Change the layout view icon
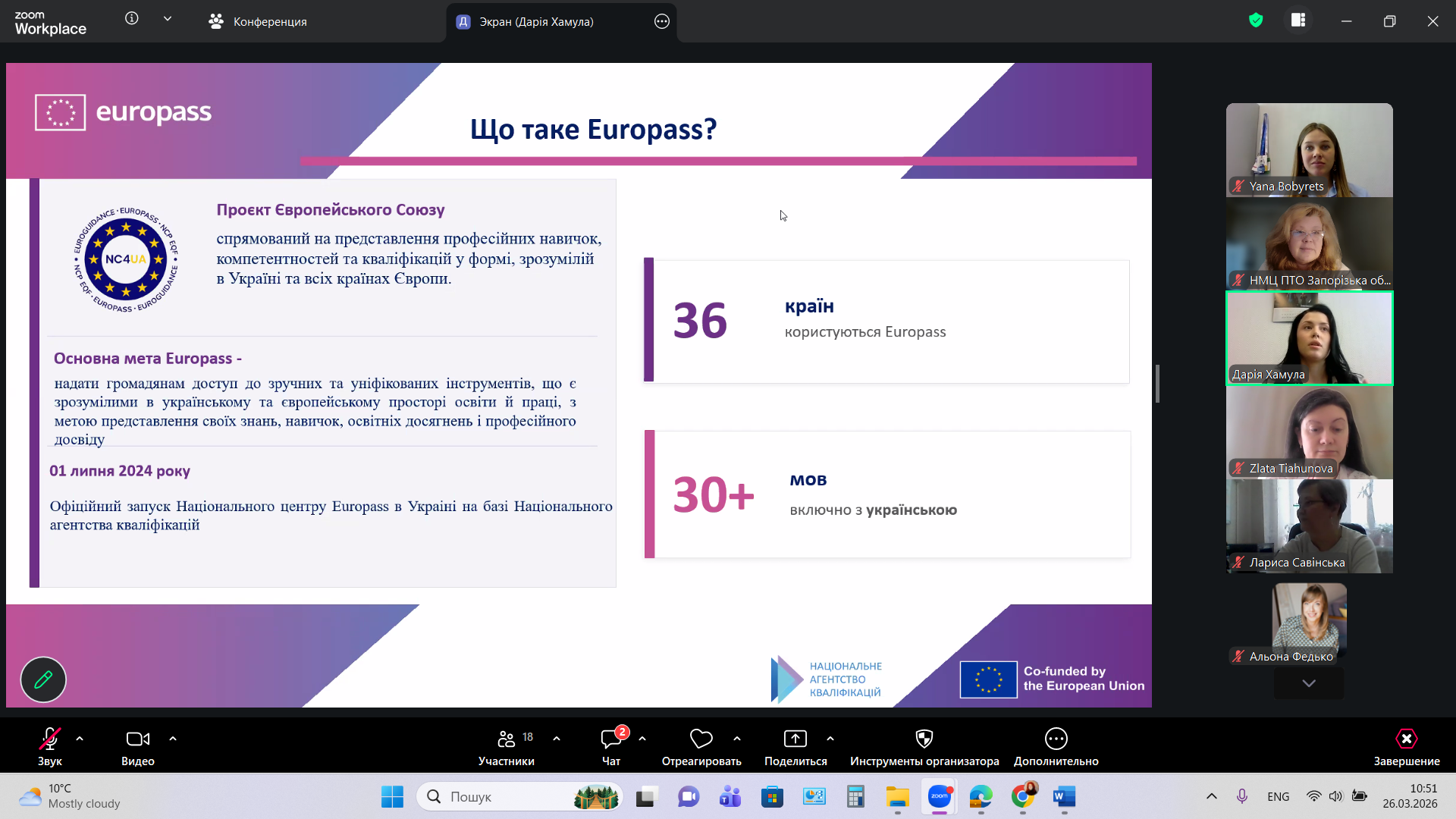1456x819 pixels. (x=1298, y=20)
